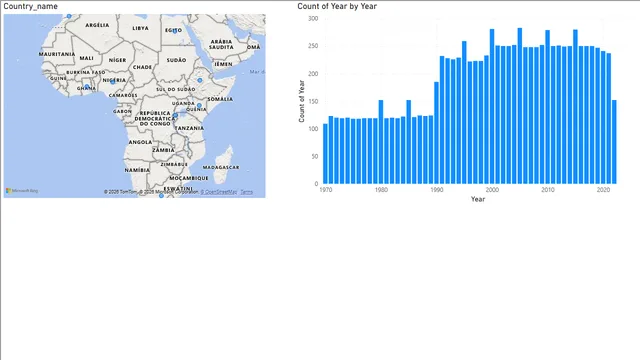The width and height of the screenshot is (640, 360).
Task: Click the MOÇAMBIQUE label on the map
Action: pos(189,178)
